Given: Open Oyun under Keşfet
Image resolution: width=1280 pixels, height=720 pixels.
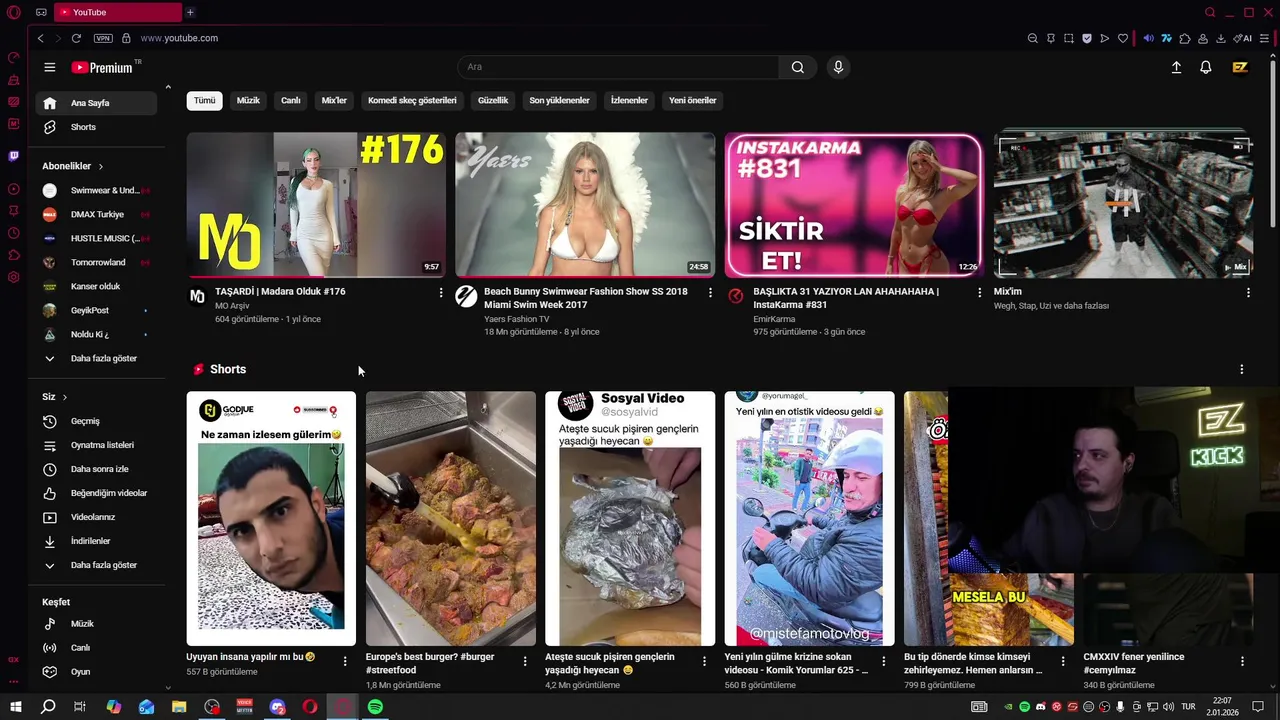Looking at the screenshot, I should click(x=96, y=672).
